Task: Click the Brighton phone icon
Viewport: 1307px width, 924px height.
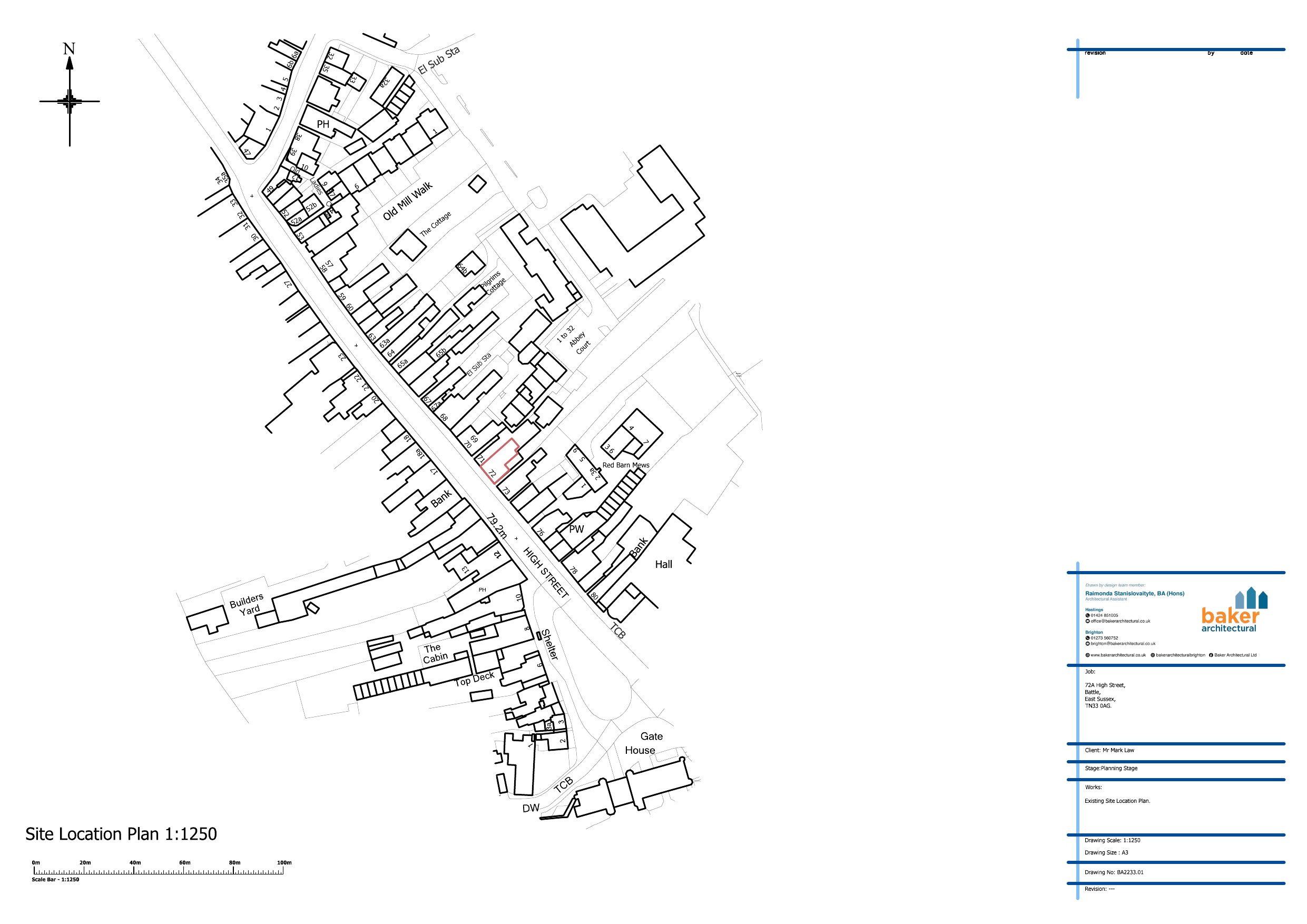Action: coord(1087,638)
